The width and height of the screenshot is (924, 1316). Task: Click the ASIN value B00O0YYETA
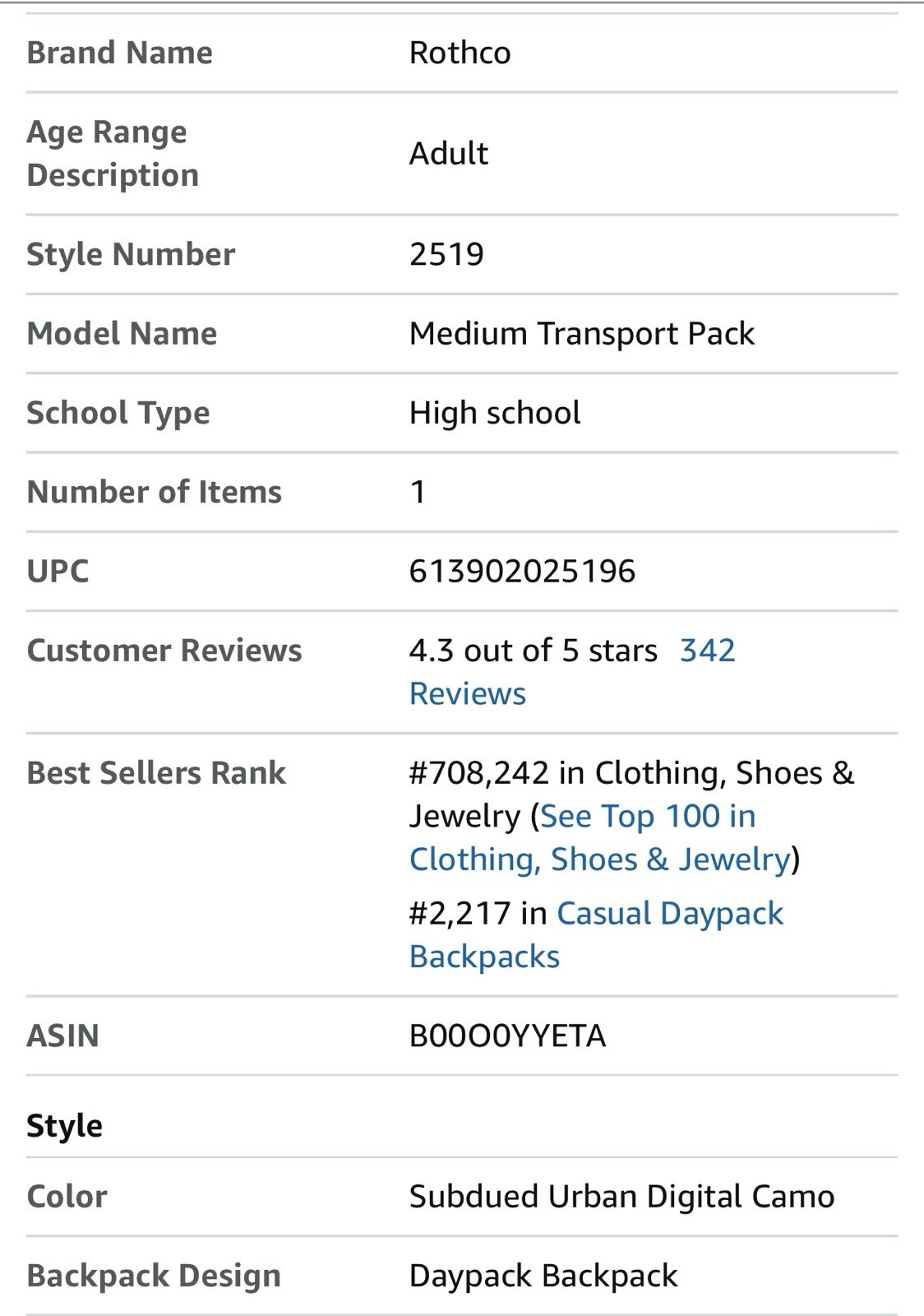click(508, 1036)
